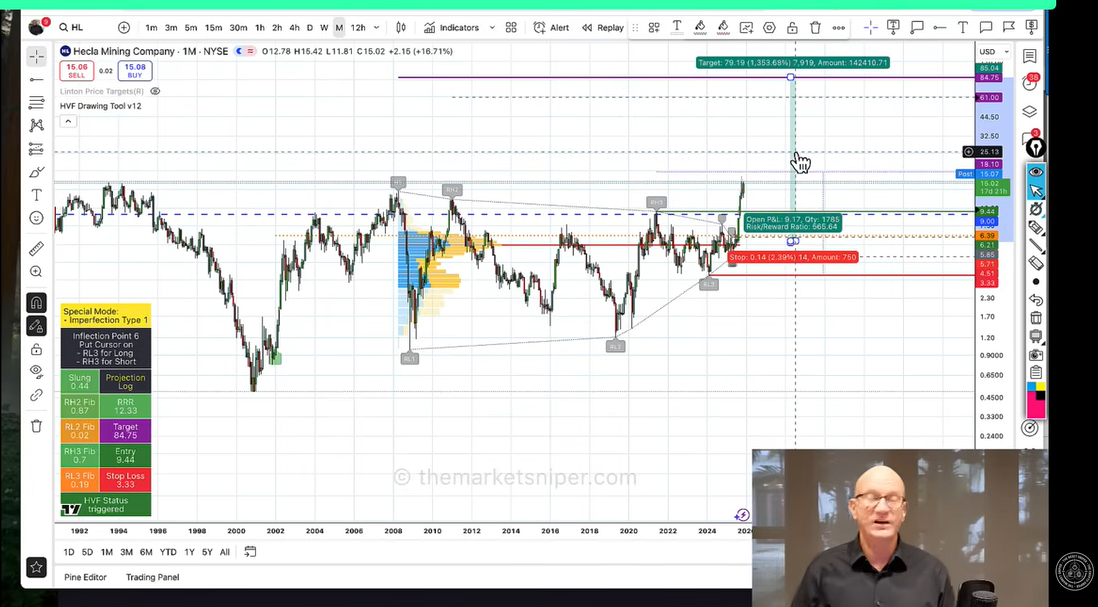
Task: Select the 15m timeframe
Action: [214, 28]
